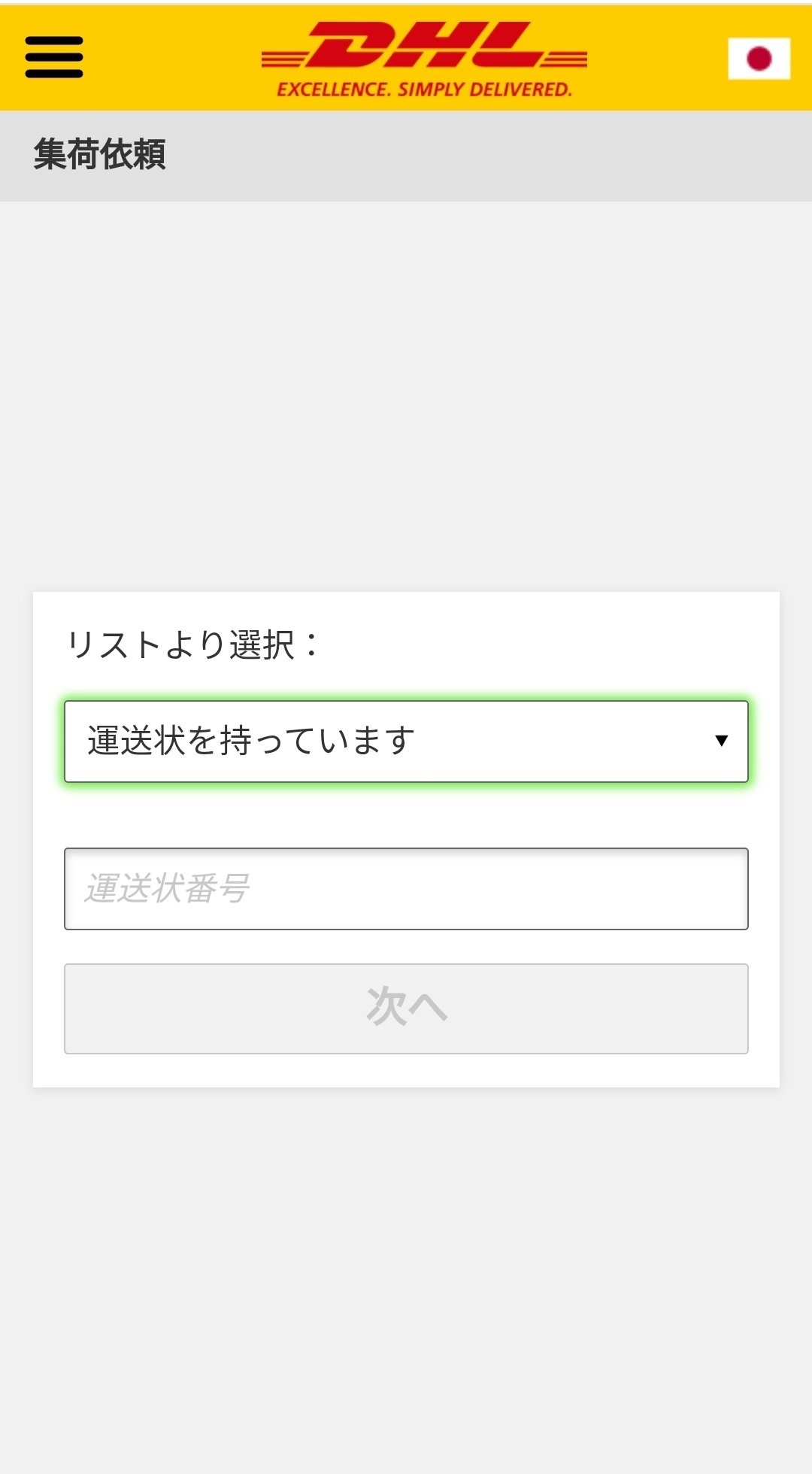Screen dimensions: 812x1474
Task: Tap the Japan flag country selector
Action: pos(759,58)
